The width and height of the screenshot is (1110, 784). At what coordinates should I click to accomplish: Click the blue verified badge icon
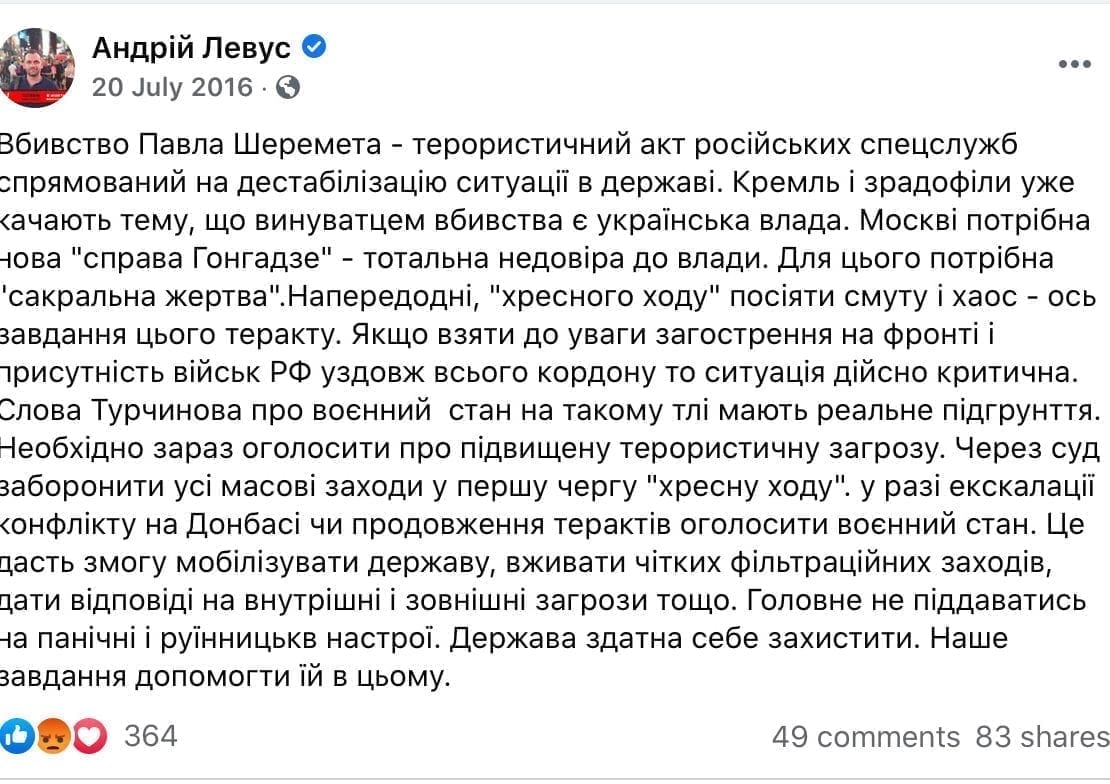(314, 47)
